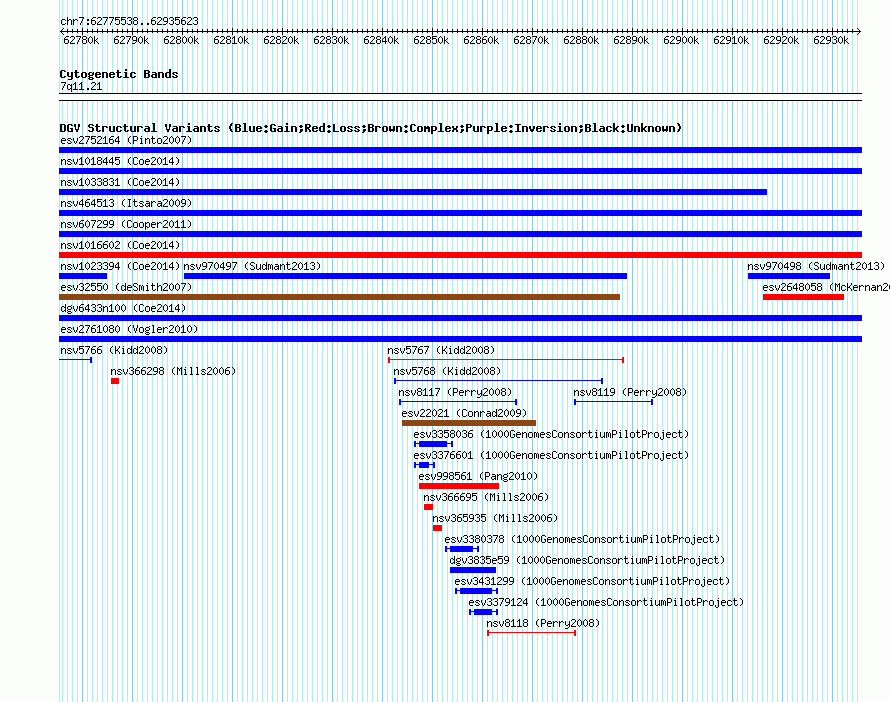
Task: Open variant nsv5766 (Kidd2008) label
Action: (114, 350)
